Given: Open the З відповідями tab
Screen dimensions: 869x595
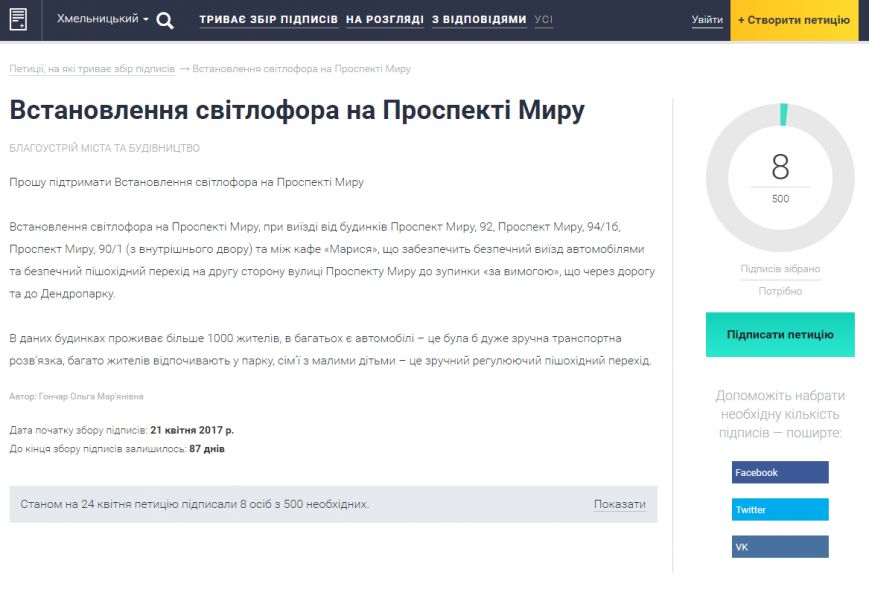Looking at the screenshot, I should coord(479,19).
